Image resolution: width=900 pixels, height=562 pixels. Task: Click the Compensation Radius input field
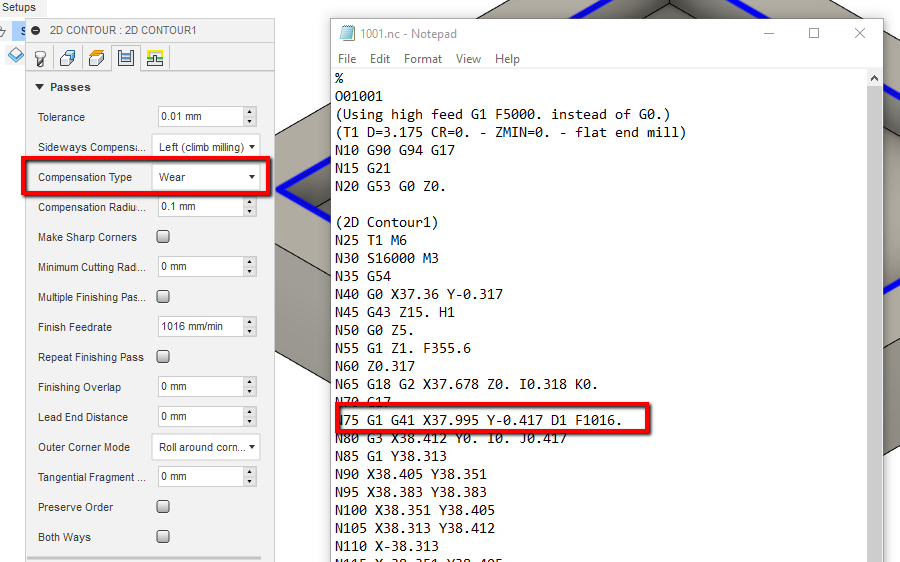point(200,206)
